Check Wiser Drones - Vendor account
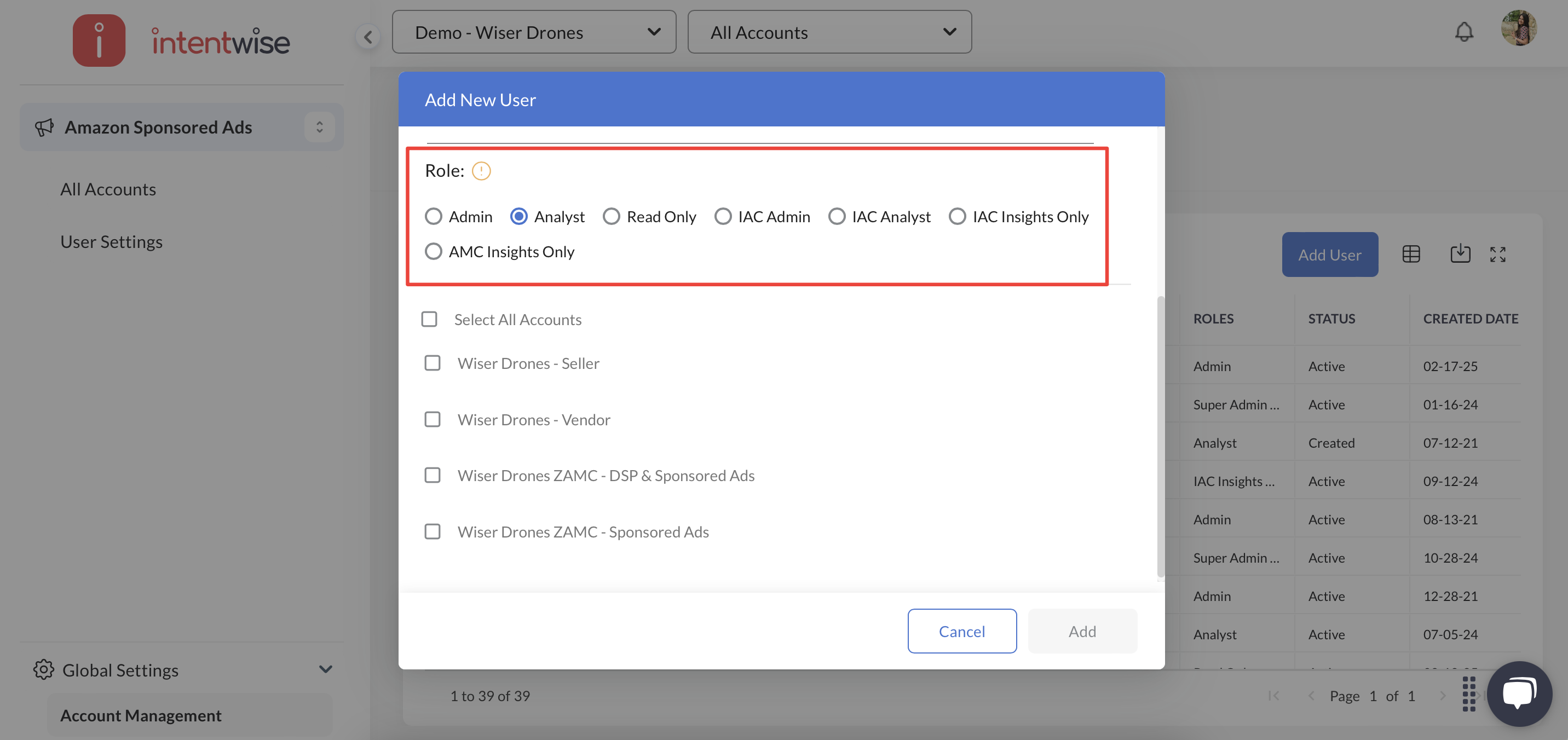The height and width of the screenshot is (740, 1568). click(x=432, y=419)
